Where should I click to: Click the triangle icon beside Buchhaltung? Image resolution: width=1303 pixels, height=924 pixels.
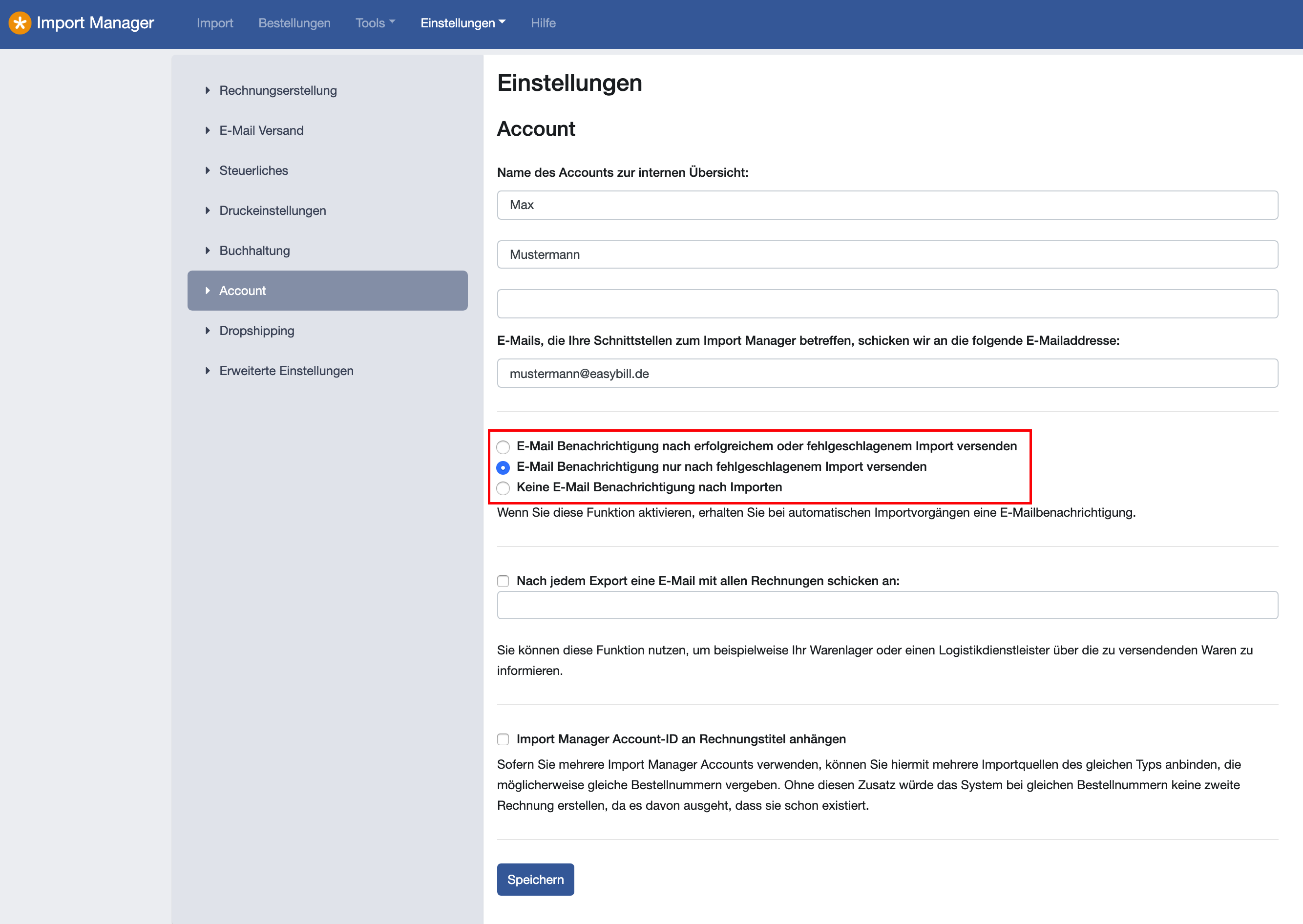pyautogui.click(x=208, y=251)
